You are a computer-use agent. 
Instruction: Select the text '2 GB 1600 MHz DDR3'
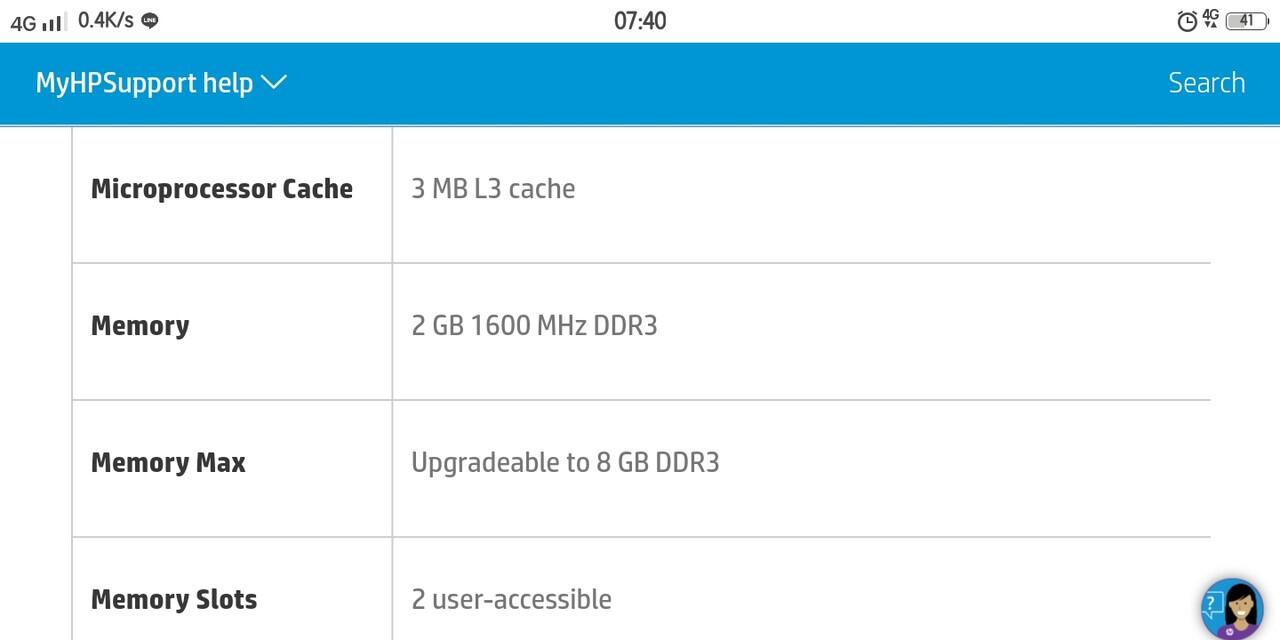[x=536, y=325]
